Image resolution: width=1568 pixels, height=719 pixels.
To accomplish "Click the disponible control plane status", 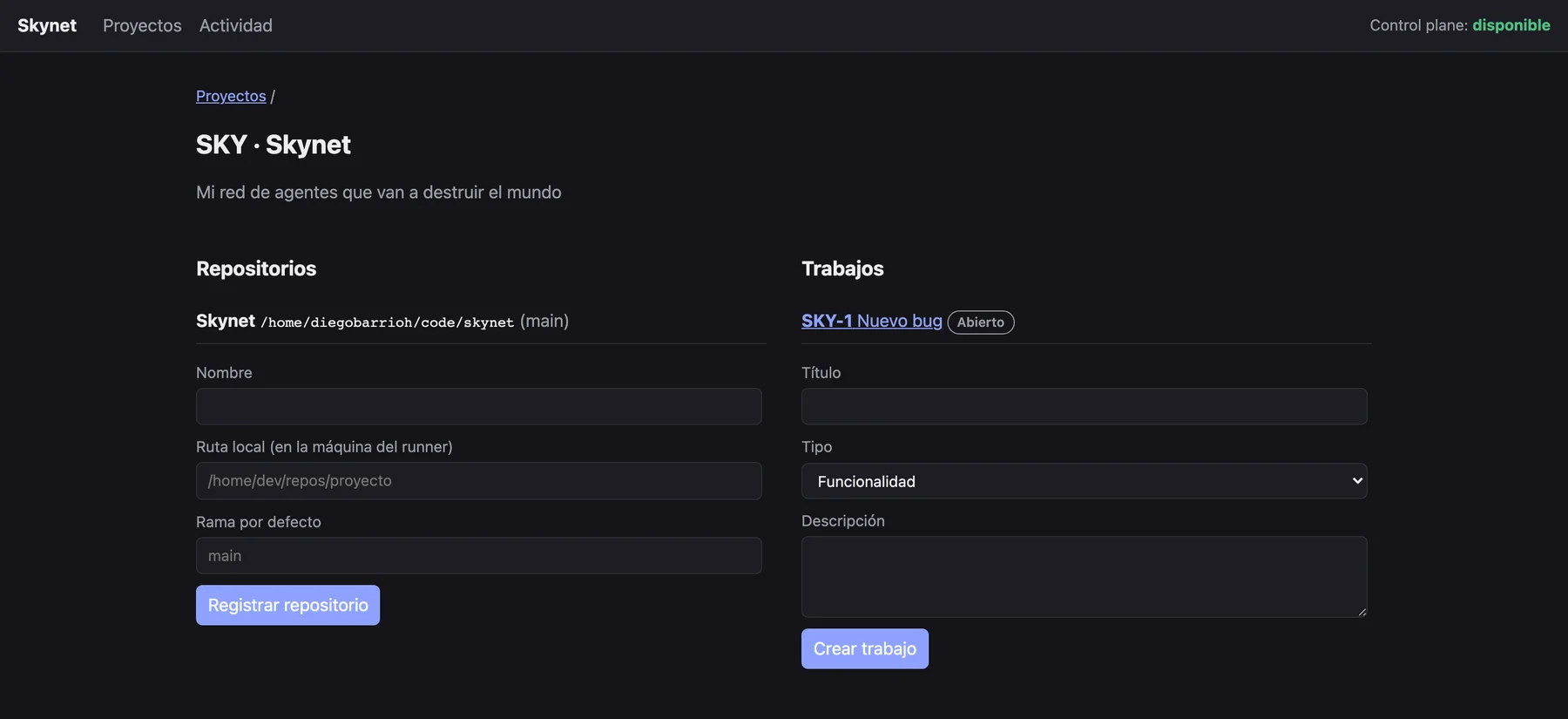I will [x=1511, y=25].
